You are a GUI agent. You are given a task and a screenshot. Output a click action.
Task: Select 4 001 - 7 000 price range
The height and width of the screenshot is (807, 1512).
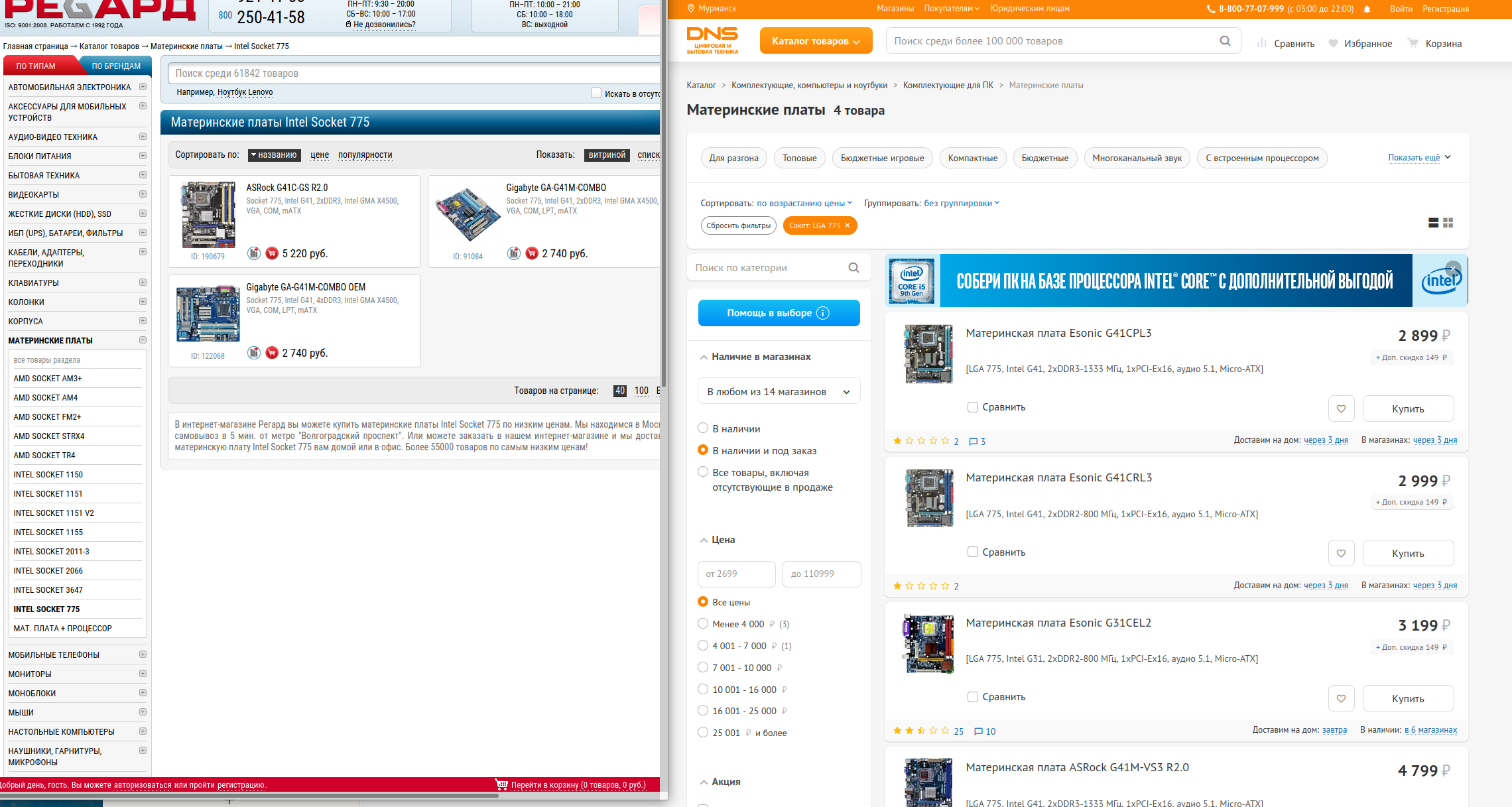(x=703, y=646)
